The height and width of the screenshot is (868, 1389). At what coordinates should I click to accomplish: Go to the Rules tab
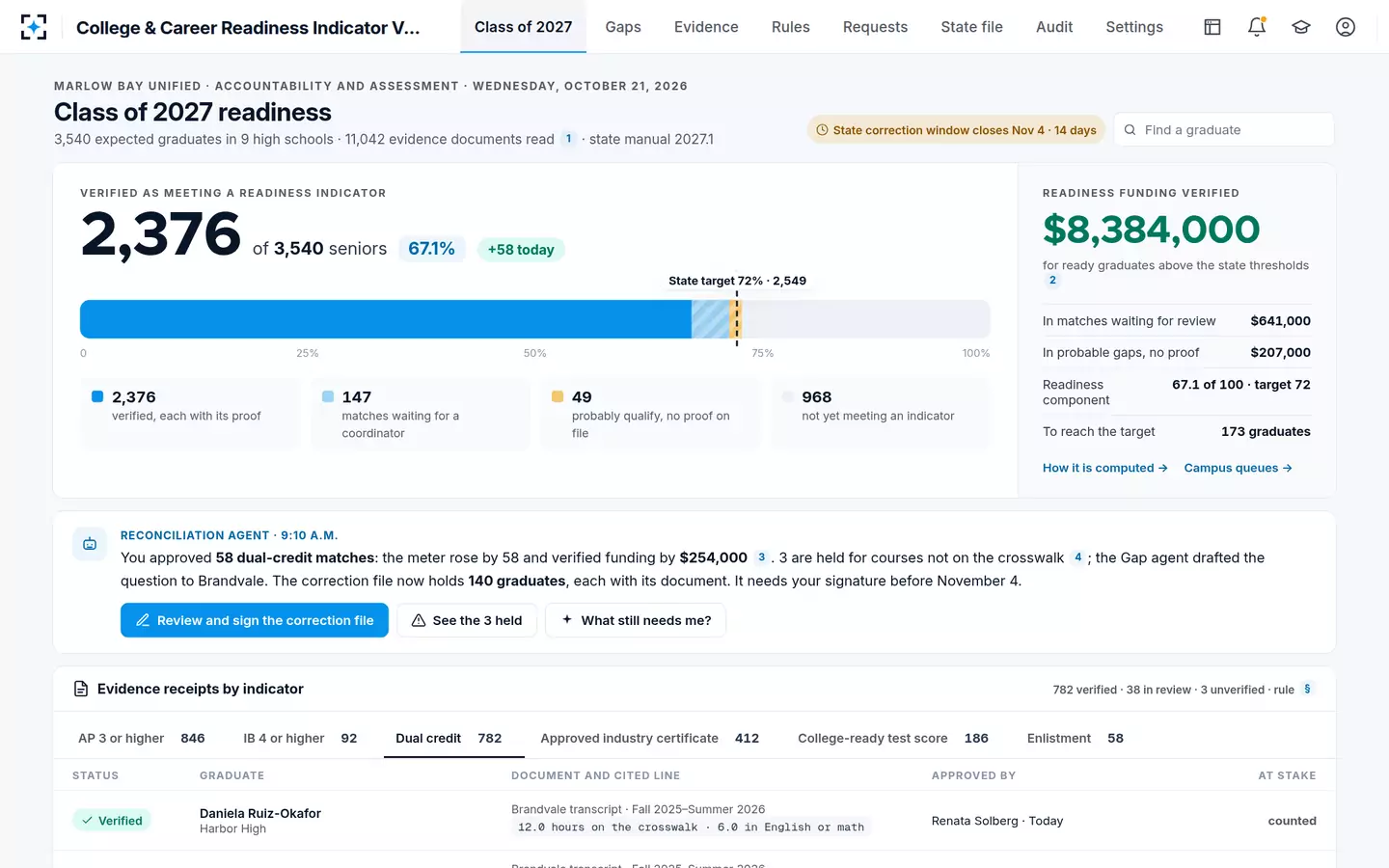[x=791, y=27]
